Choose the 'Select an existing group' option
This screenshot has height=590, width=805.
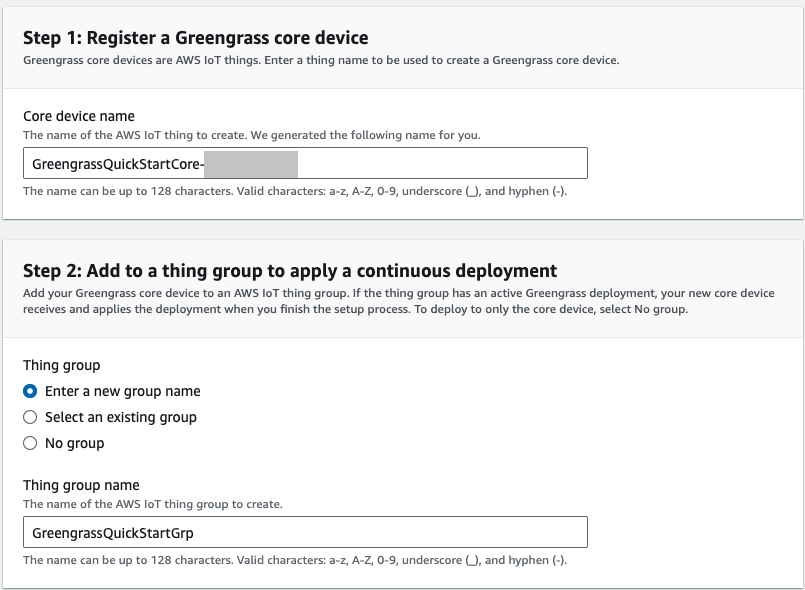[30, 417]
